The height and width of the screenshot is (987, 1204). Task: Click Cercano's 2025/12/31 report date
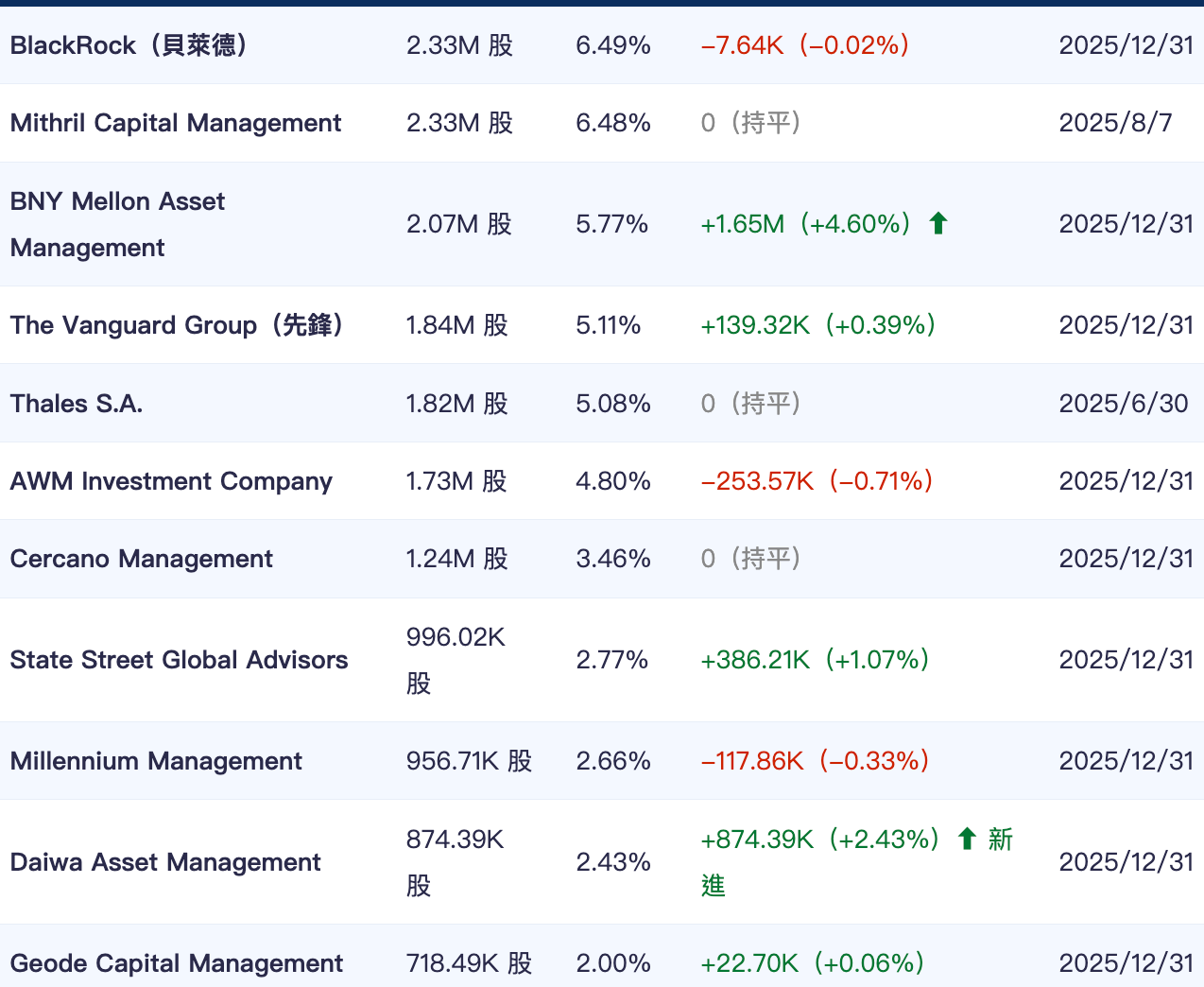[1127, 559]
